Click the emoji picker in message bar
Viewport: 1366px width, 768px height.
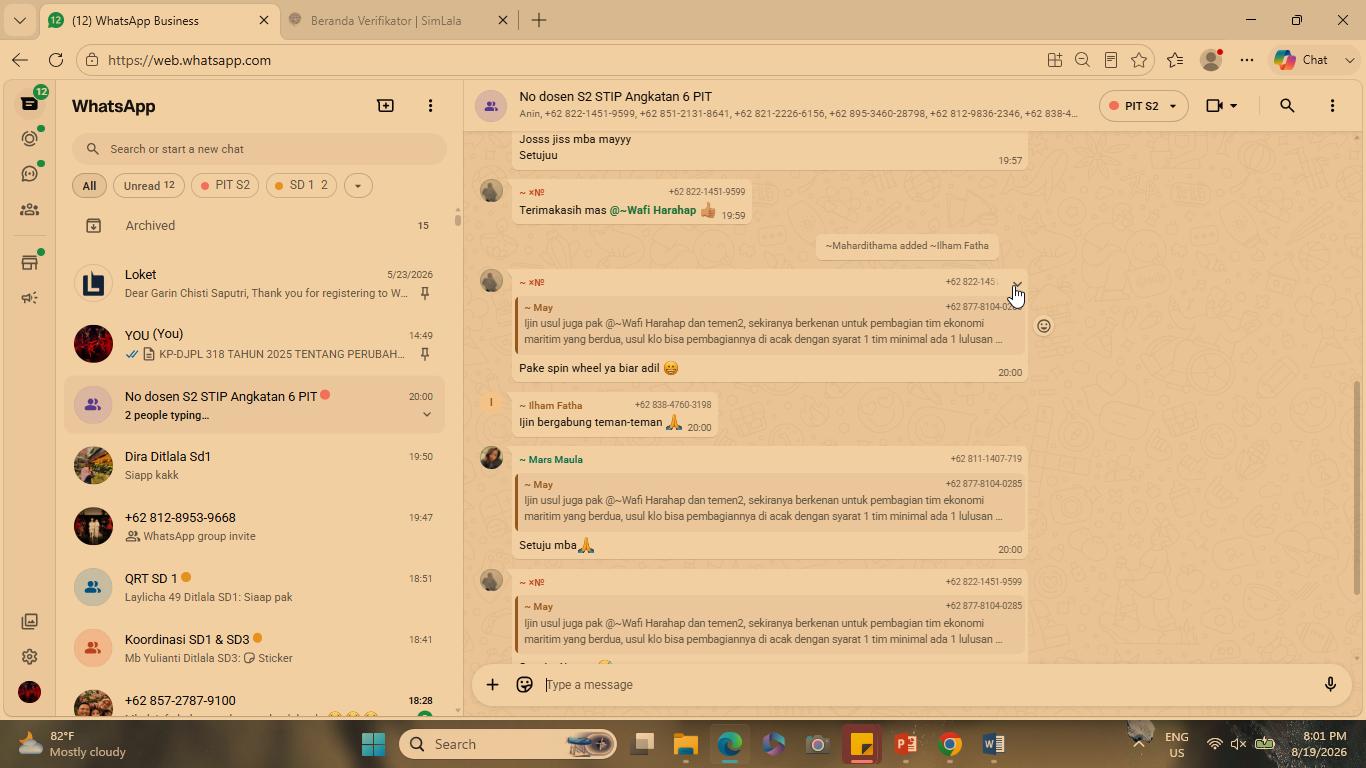pos(524,684)
